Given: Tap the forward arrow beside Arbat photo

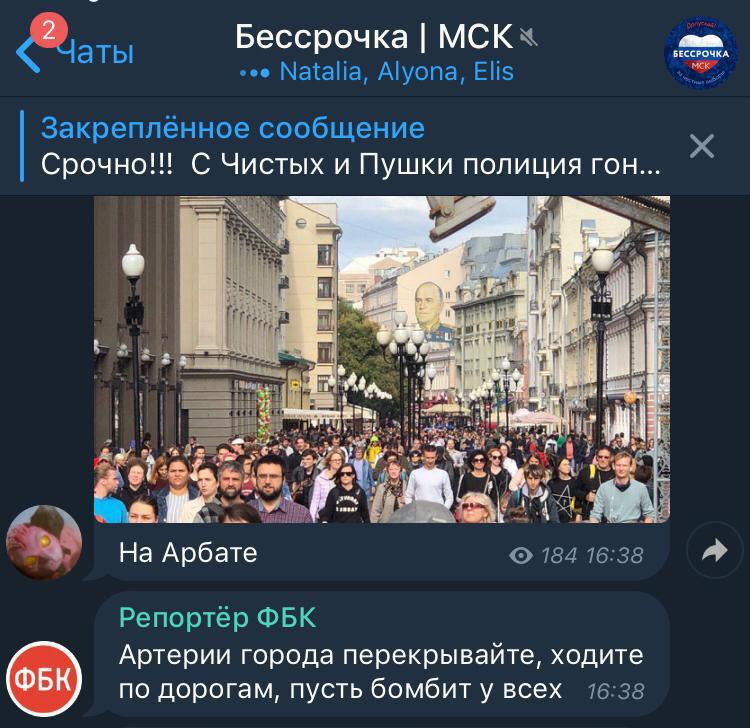Looking at the screenshot, I should tap(715, 550).
